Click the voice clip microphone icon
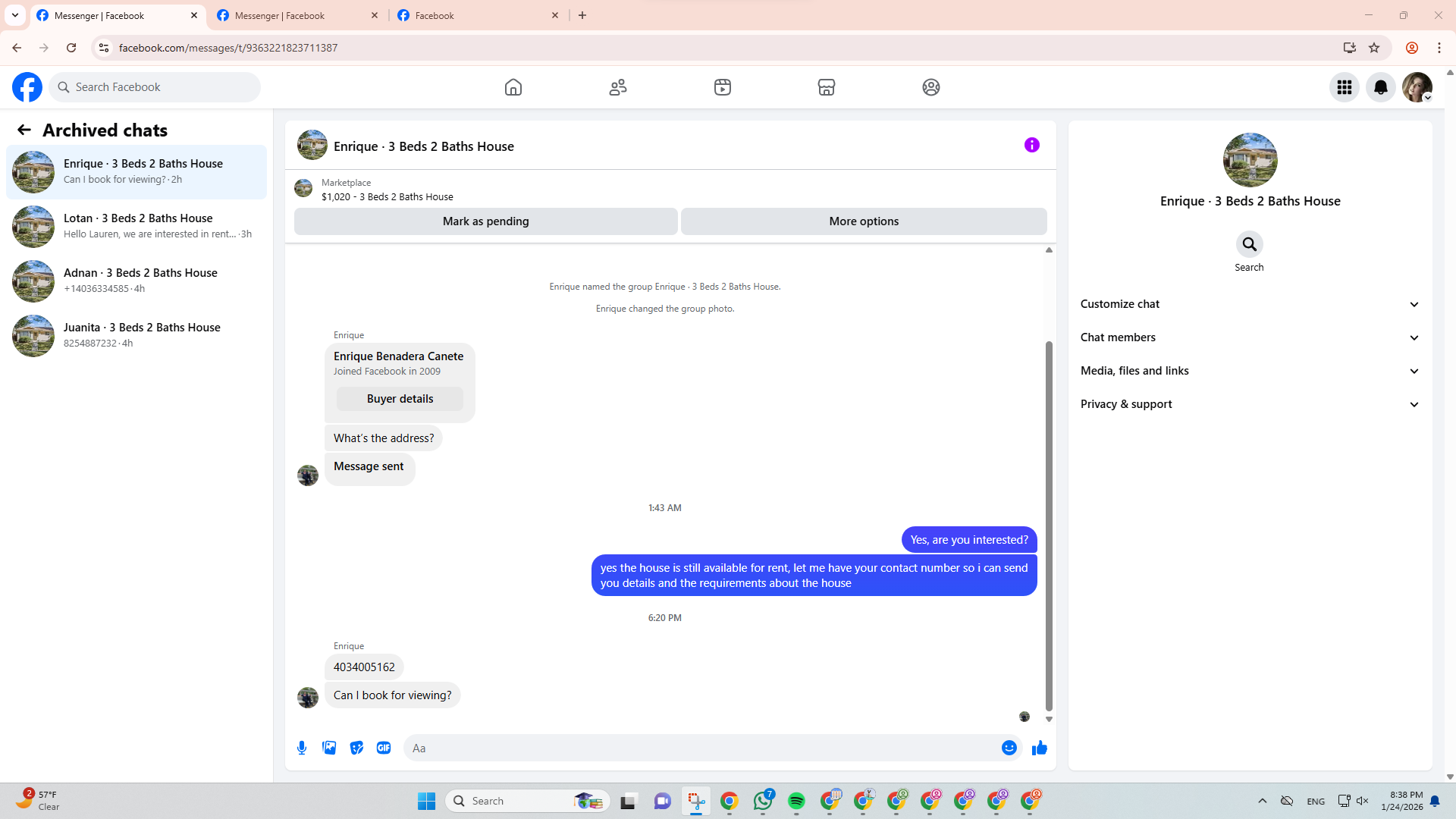 click(302, 748)
